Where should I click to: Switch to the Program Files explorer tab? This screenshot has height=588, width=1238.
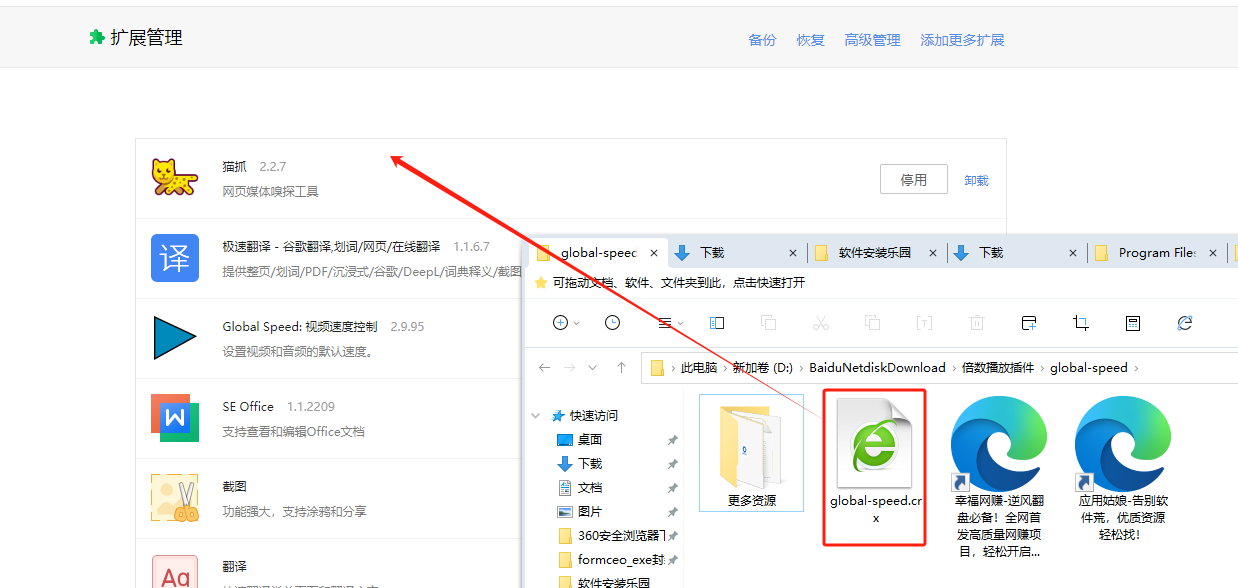tap(1155, 253)
